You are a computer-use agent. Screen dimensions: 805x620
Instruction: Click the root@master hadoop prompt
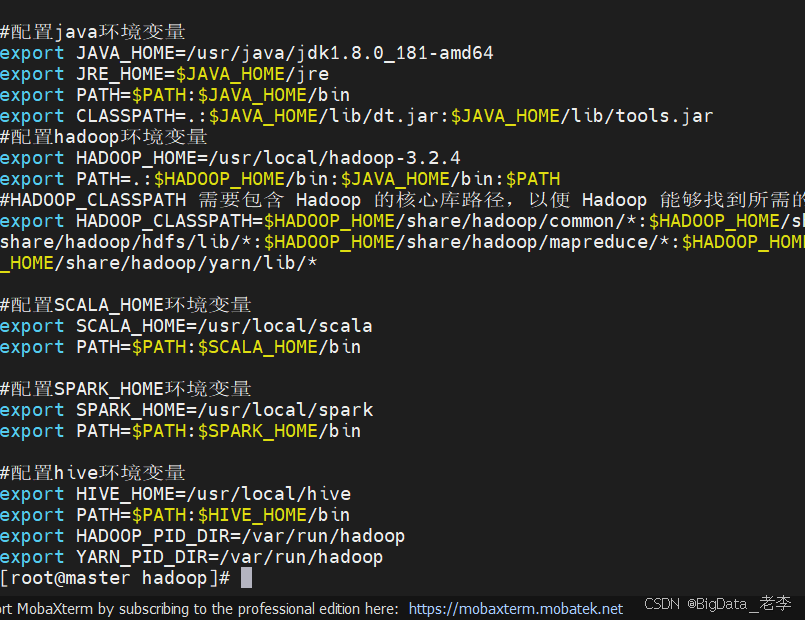(x=110, y=577)
